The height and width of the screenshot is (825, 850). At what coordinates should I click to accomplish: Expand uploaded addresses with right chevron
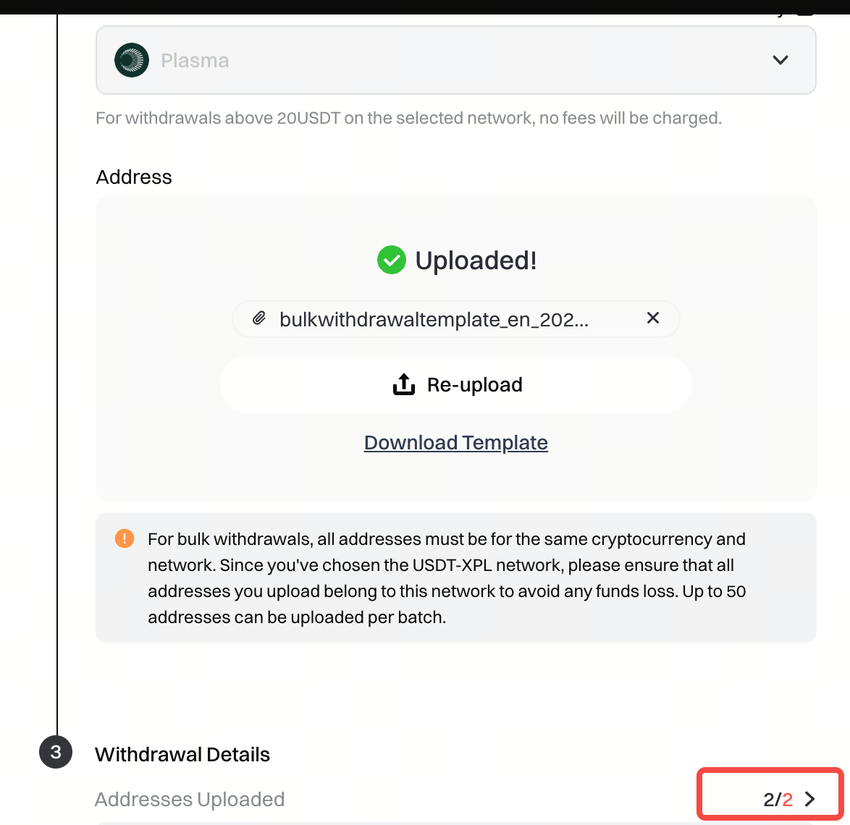(x=810, y=799)
